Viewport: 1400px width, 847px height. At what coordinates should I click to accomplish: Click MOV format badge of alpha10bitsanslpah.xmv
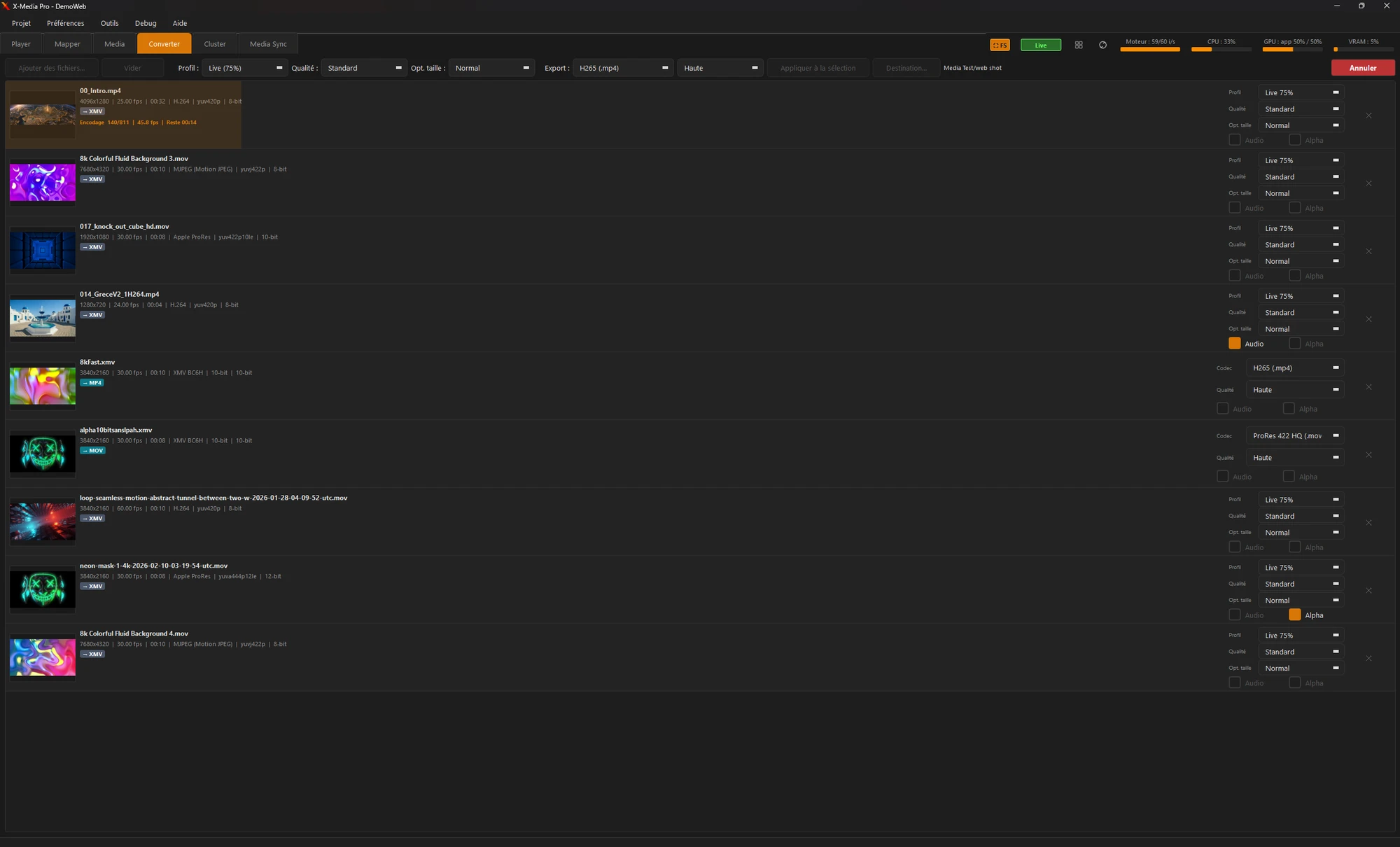click(92, 451)
